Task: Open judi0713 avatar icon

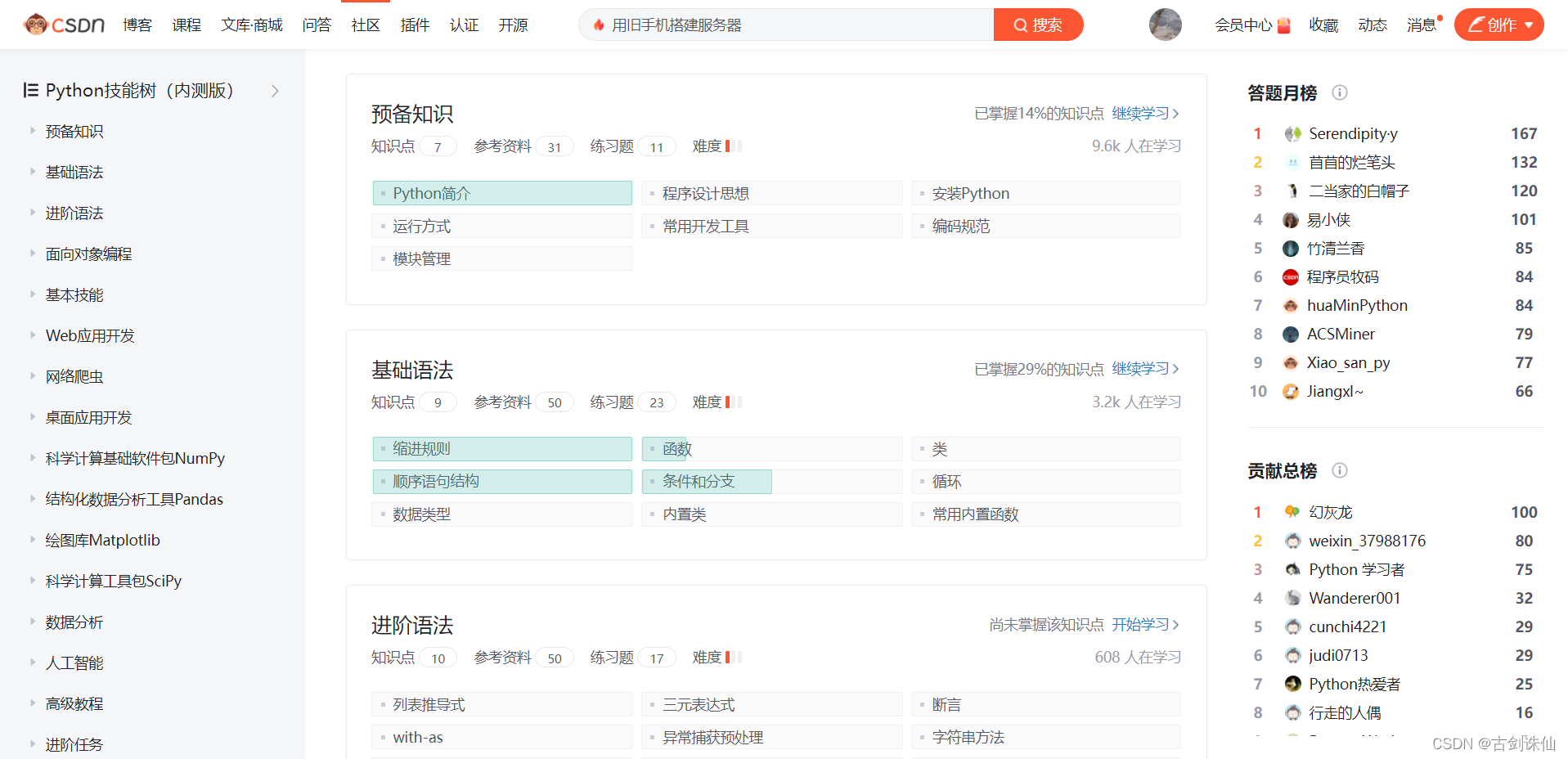Action: [1292, 655]
